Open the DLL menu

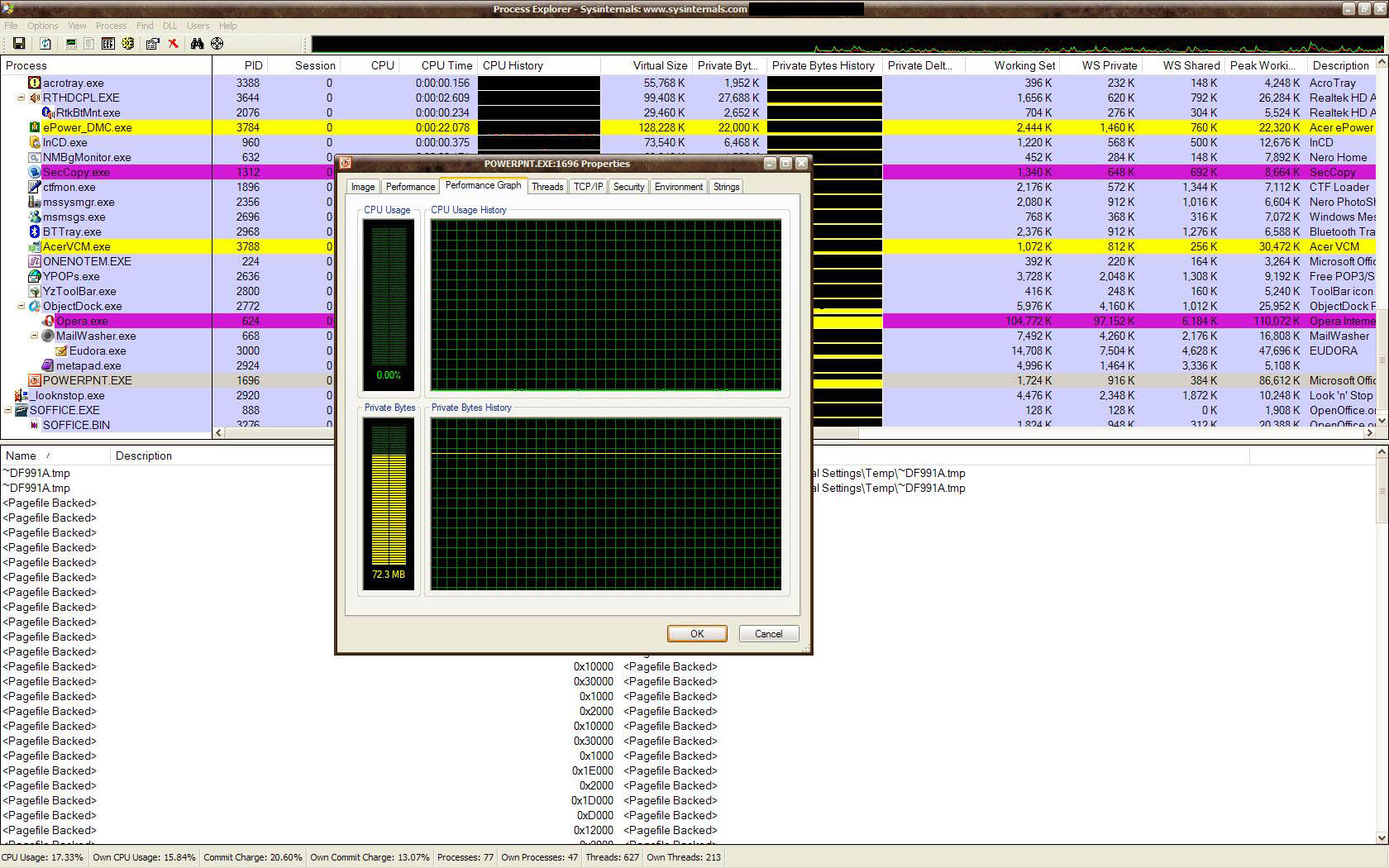pyautogui.click(x=170, y=26)
